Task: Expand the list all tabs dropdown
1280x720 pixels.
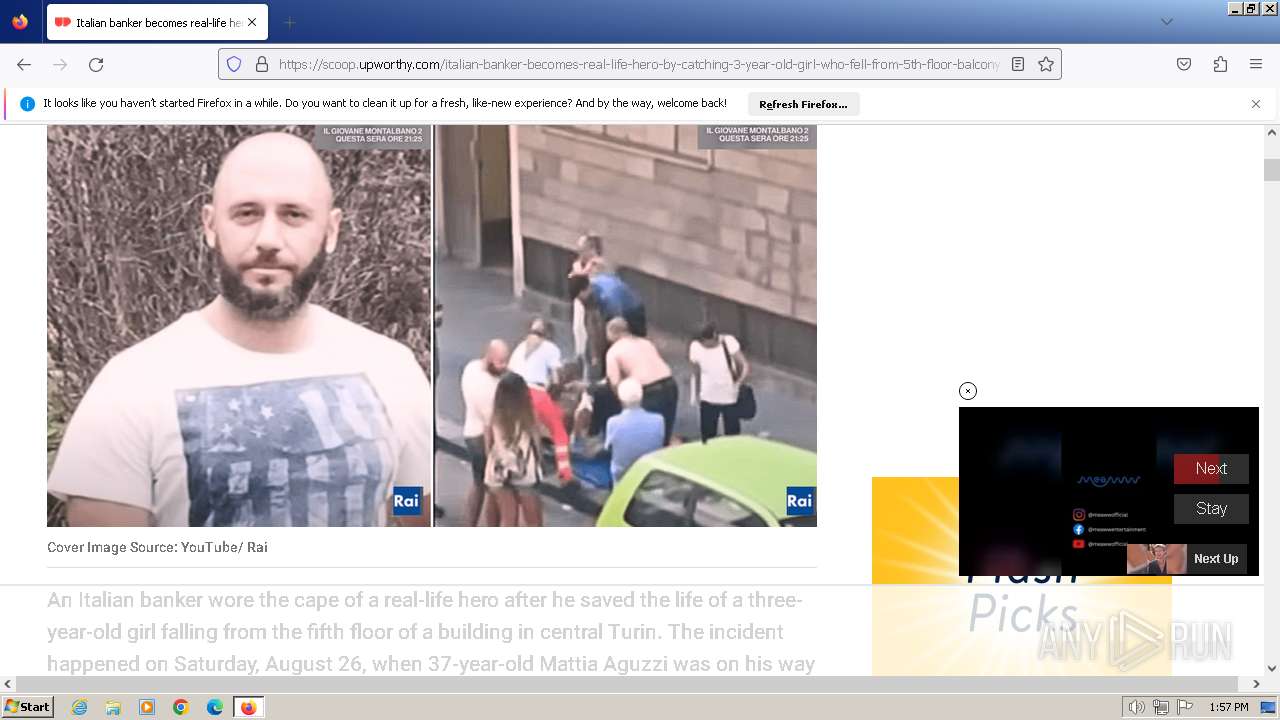Action: 1166,22
